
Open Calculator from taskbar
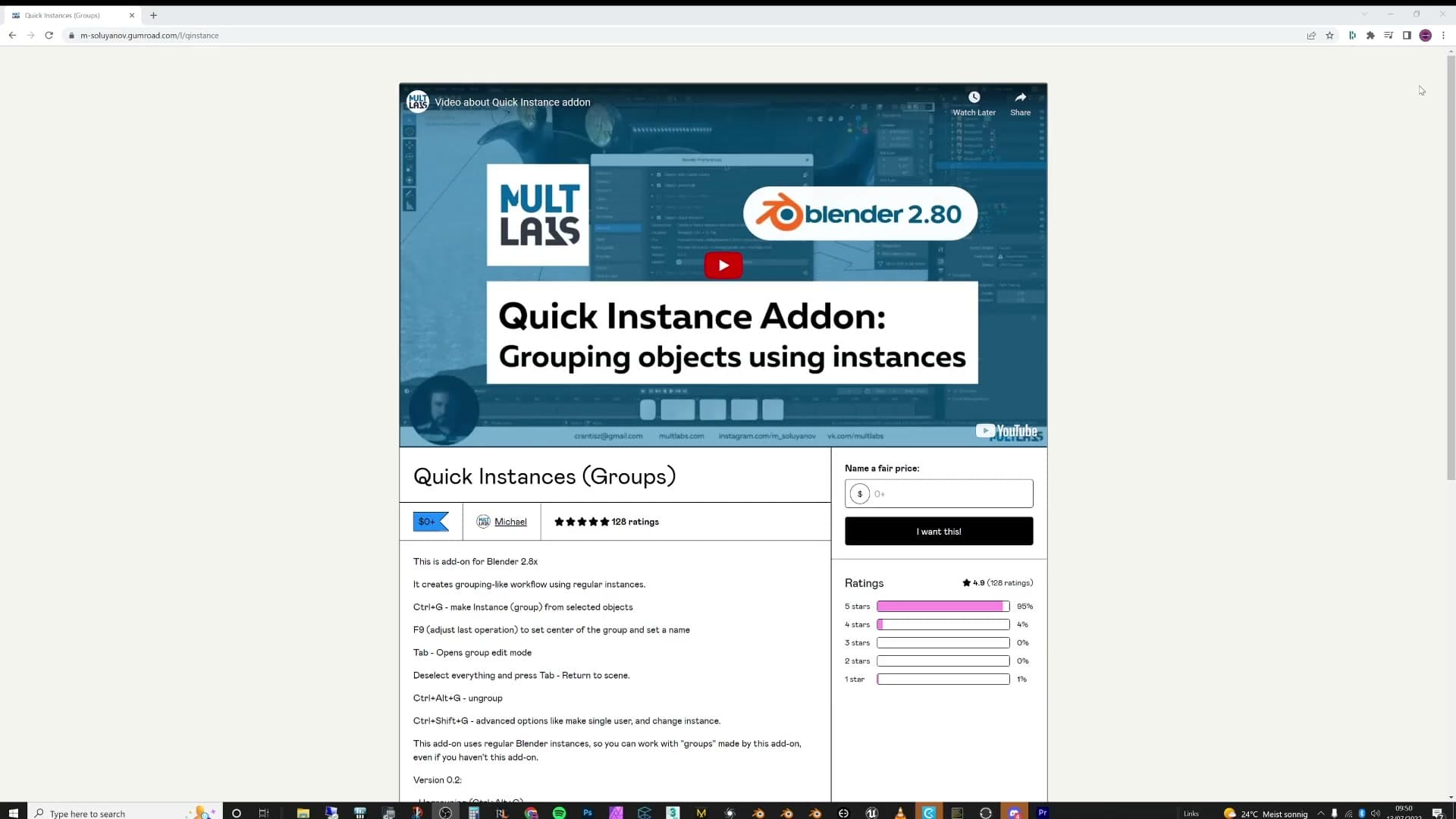coord(474,813)
